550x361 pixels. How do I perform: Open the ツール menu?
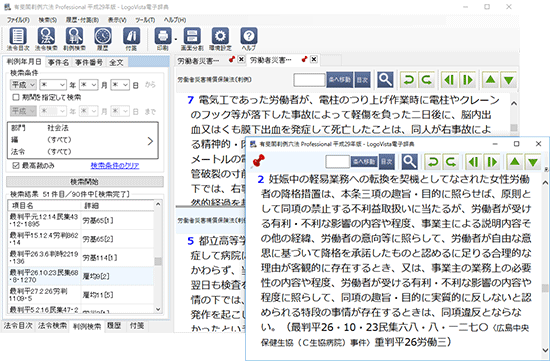tap(145, 20)
